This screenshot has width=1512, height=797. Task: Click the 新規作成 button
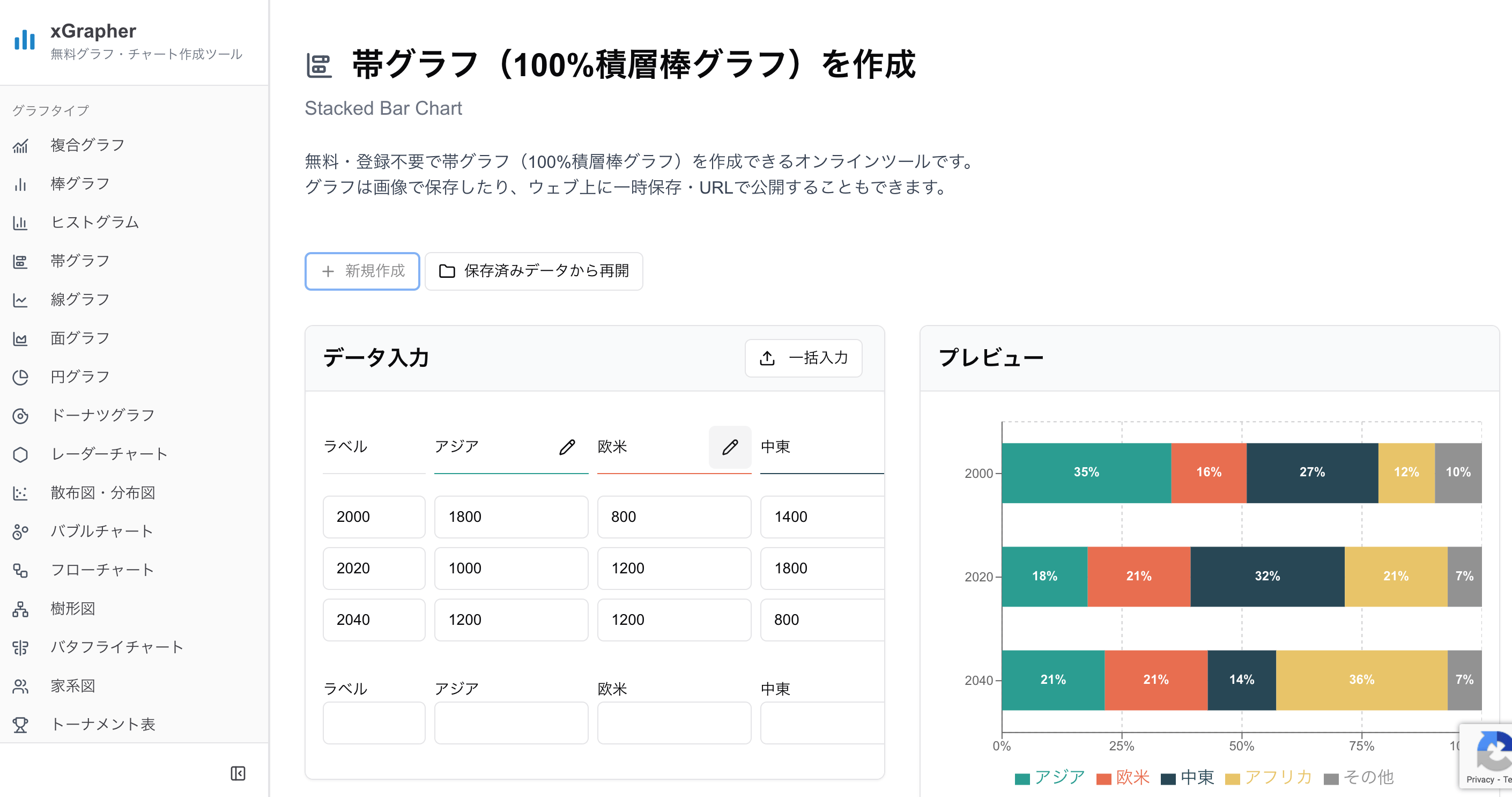tap(361, 271)
